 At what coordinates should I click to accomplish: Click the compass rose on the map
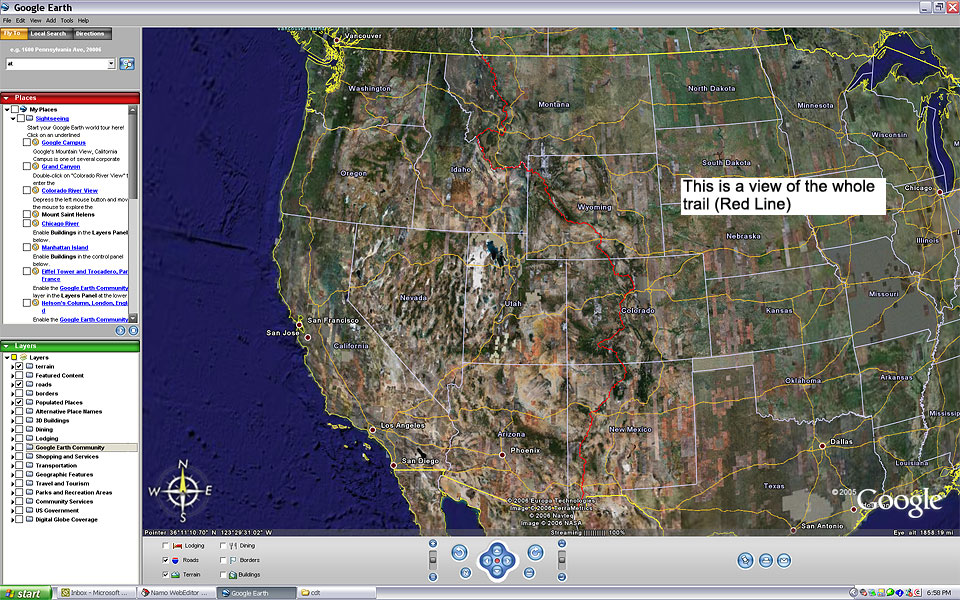(x=182, y=490)
